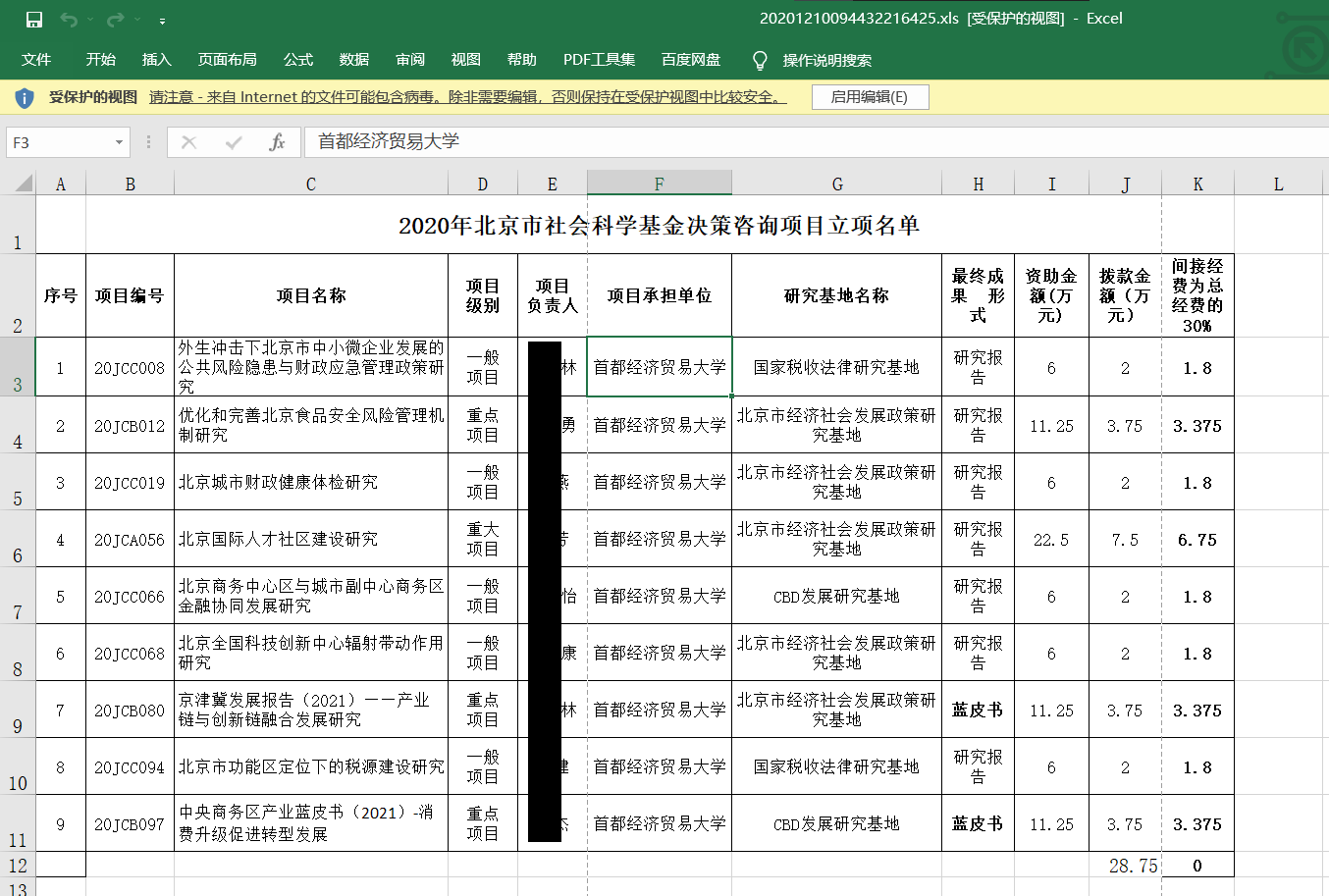Viewport: 1329px width, 896px height.
Task: Click the Insert Function fx icon
Action: (277, 142)
